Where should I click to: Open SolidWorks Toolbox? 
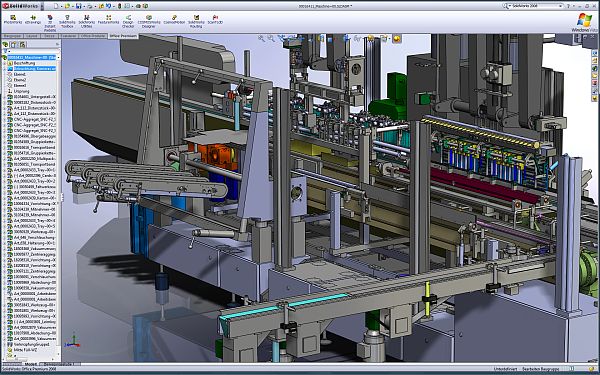point(67,21)
